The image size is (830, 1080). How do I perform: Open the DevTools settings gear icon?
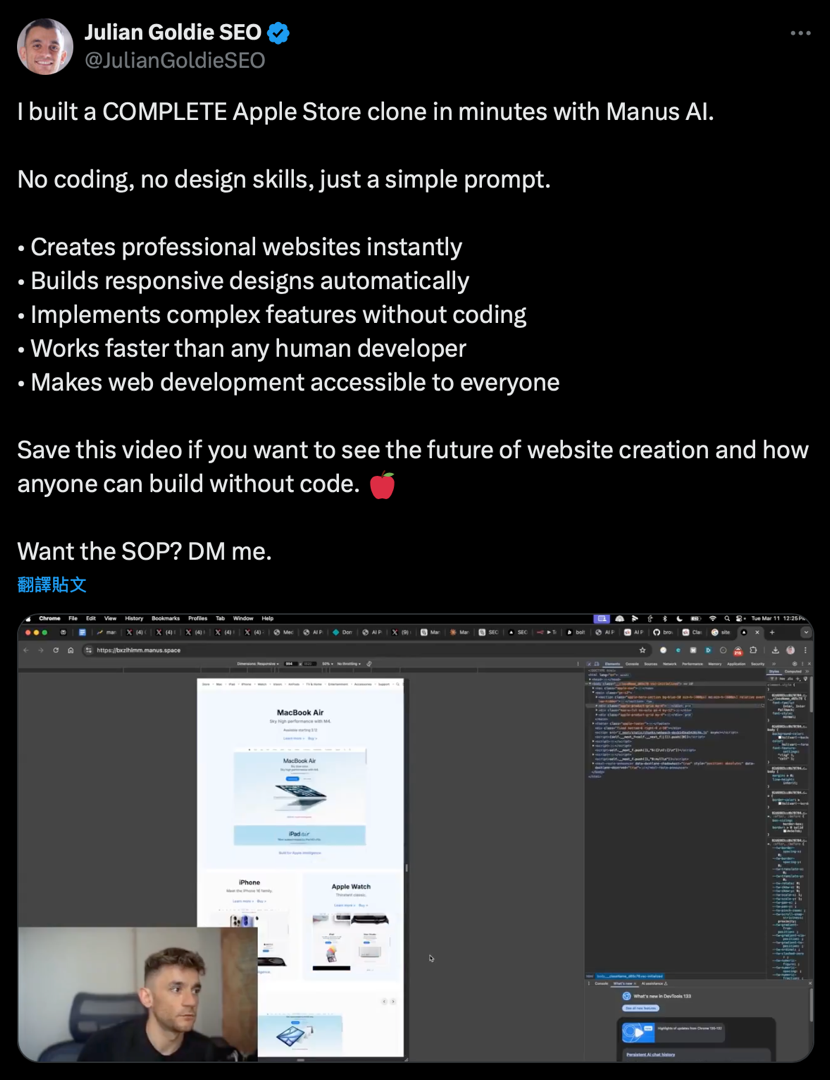click(795, 664)
